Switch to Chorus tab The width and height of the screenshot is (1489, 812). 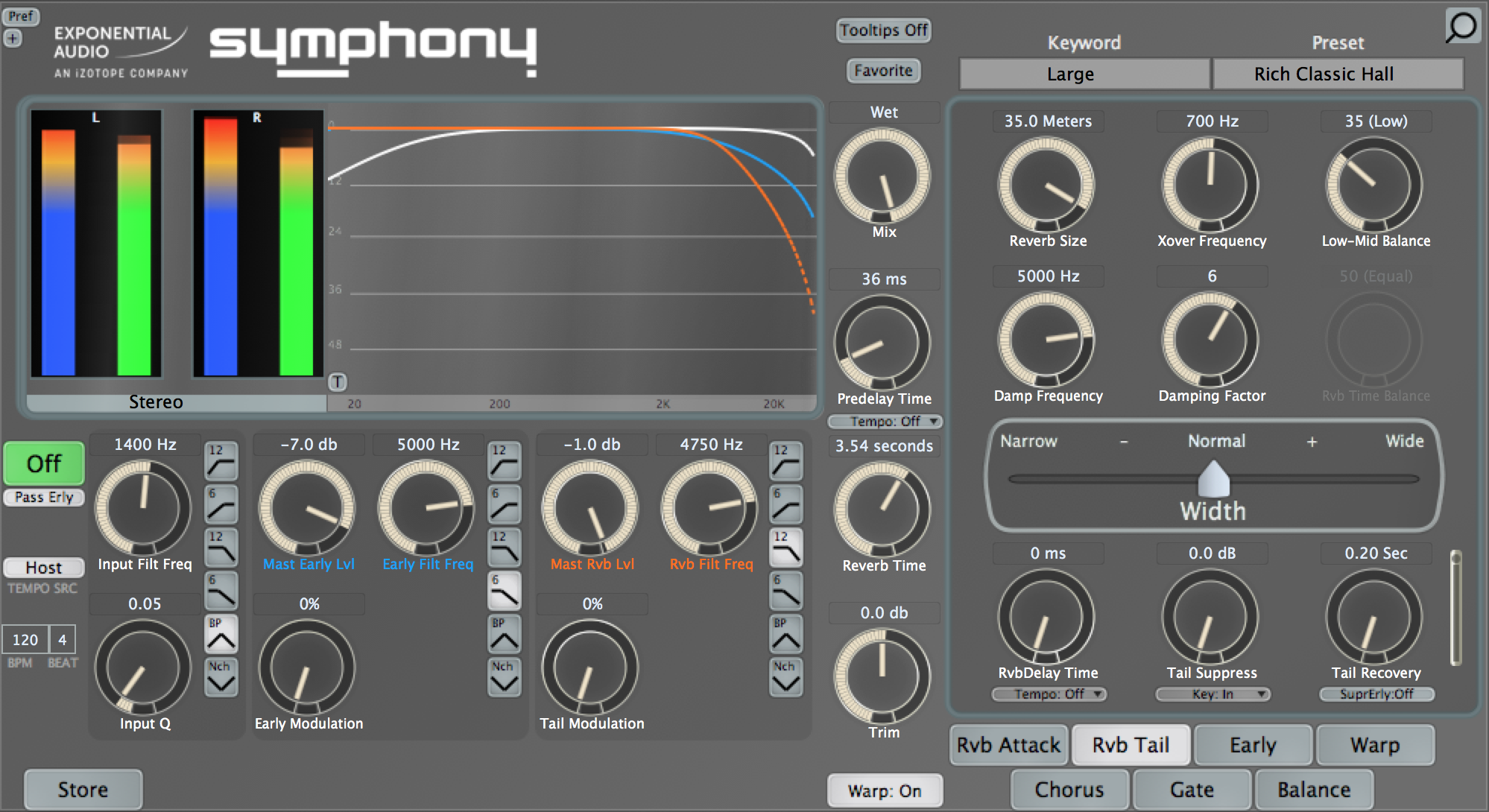point(1069,790)
